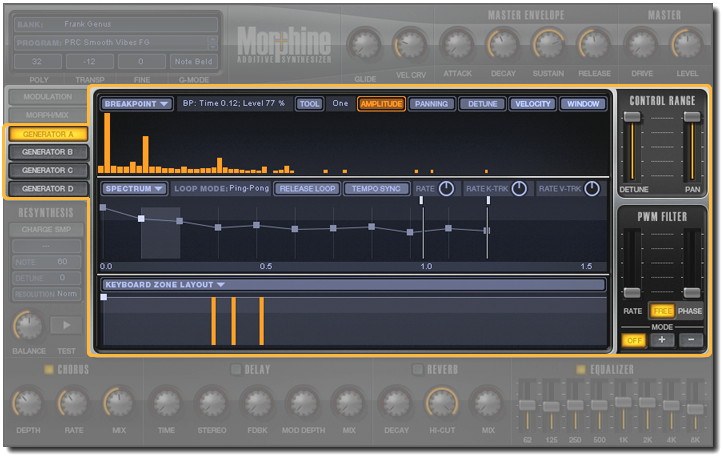Click the Glide knob

tap(364, 44)
